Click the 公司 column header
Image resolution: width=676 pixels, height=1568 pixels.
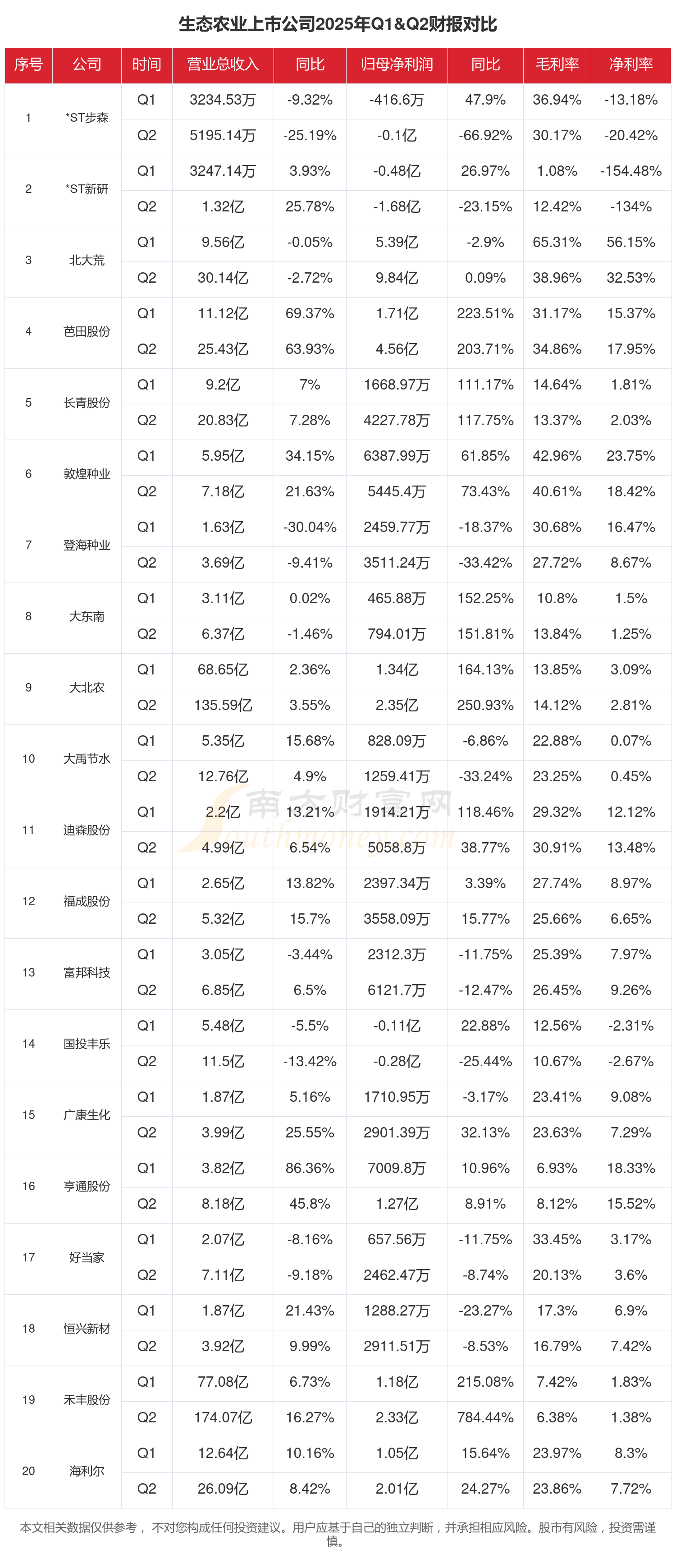click(87, 64)
